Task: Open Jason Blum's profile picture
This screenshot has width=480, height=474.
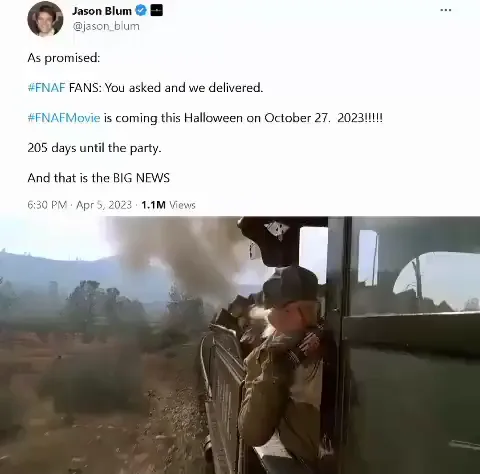Action: pos(45,19)
